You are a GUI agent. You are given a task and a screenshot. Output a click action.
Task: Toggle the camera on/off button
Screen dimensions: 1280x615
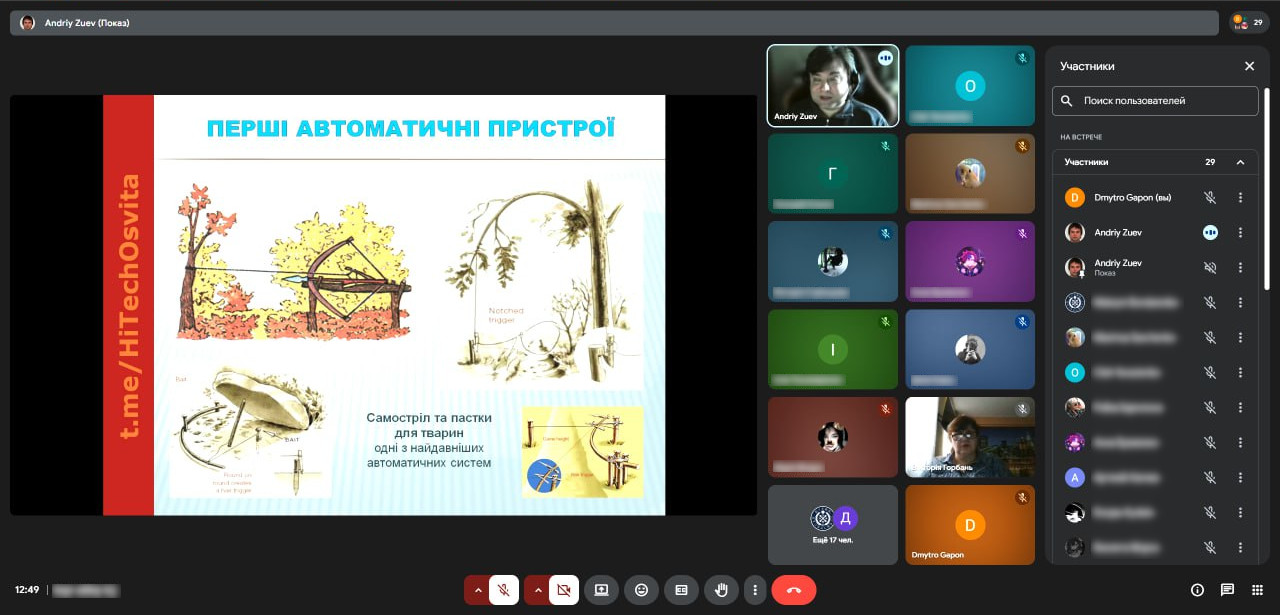coord(563,590)
